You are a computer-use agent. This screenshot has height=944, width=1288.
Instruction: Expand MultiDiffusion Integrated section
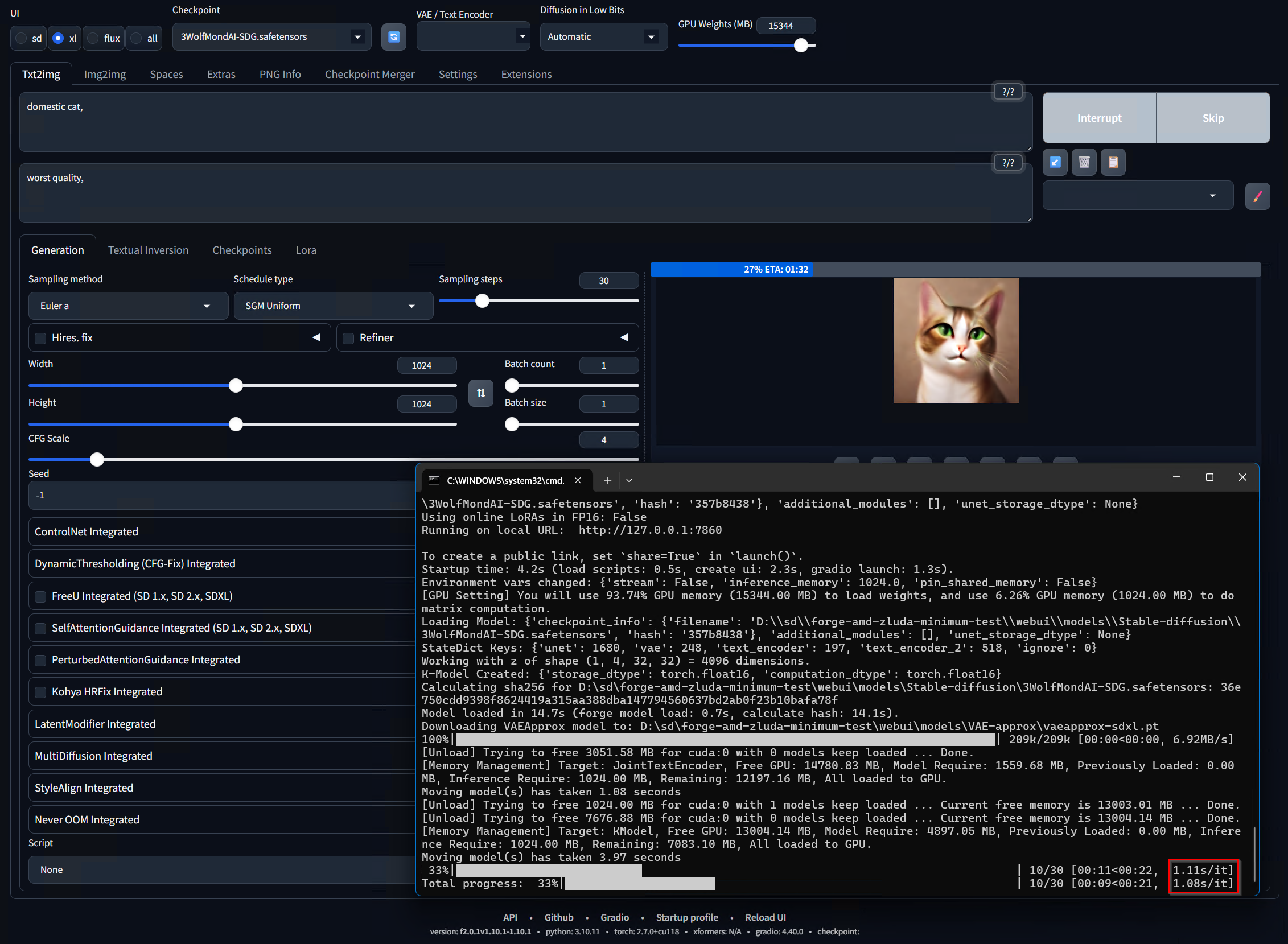tap(223, 757)
